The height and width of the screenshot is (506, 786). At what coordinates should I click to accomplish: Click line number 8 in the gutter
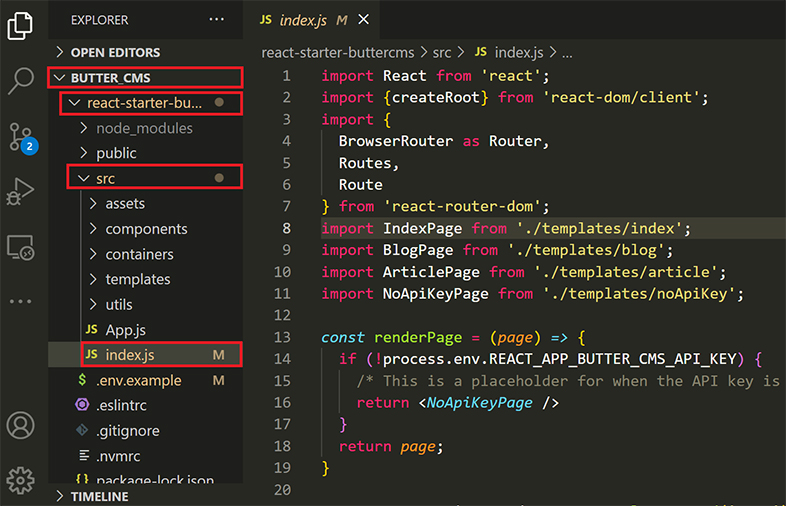(x=286, y=229)
